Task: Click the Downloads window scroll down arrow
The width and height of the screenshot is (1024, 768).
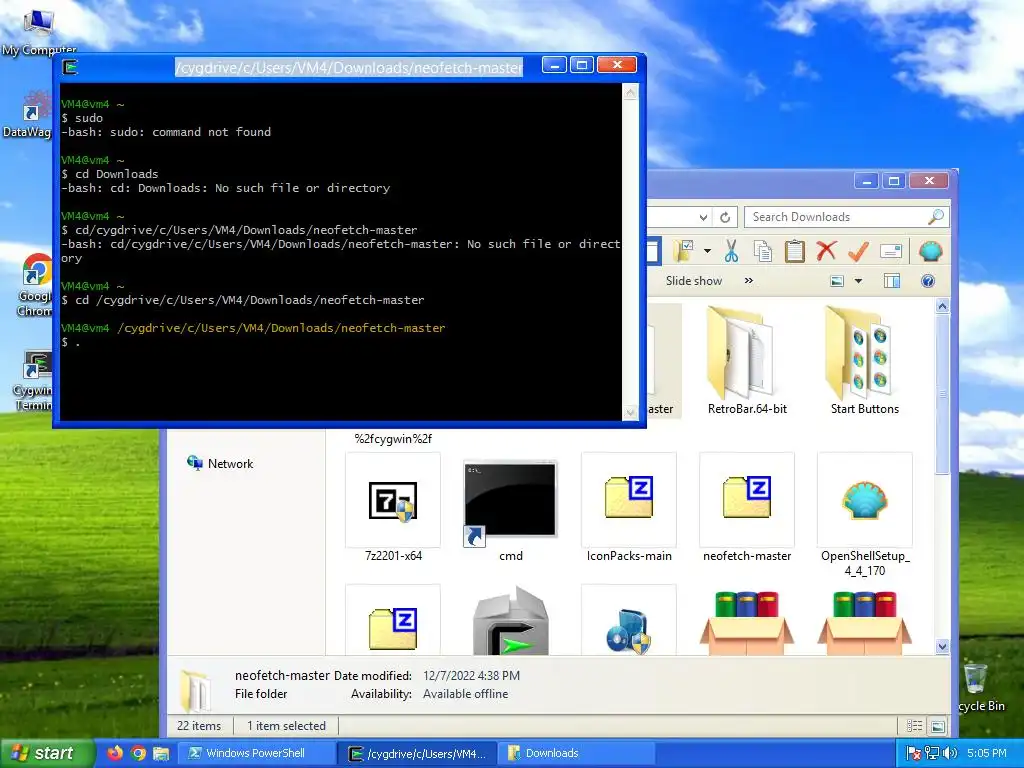Action: coord(942,647)
